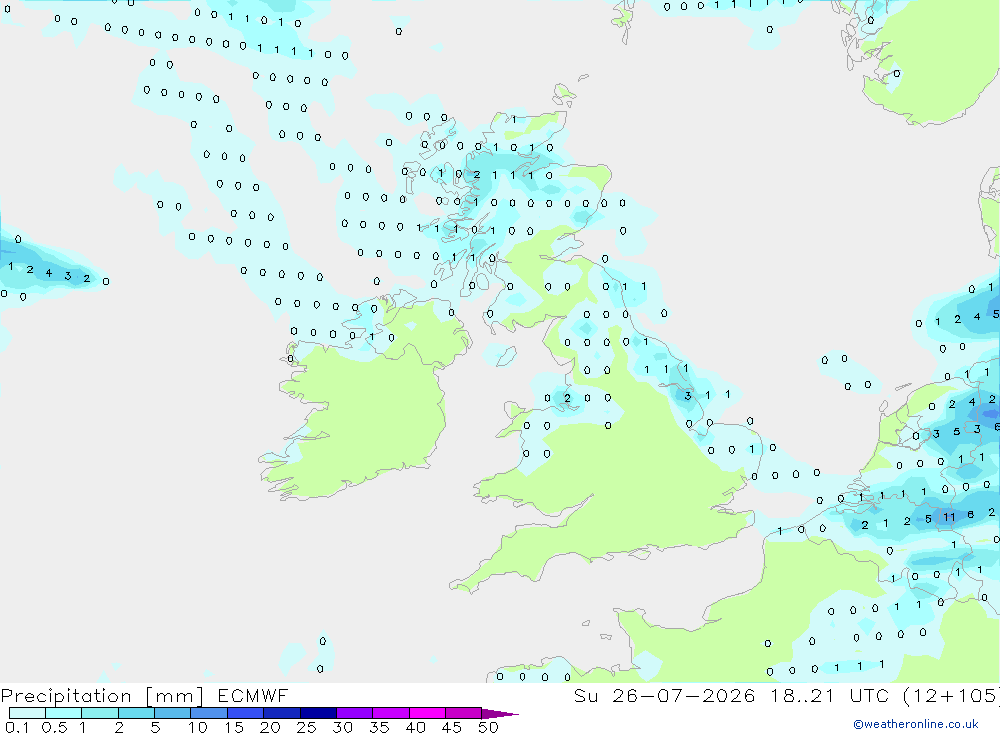This screenshot has height=733, width=1000.
Task: Select the 2–5 mm legend color box
Action: pos(136,713)
